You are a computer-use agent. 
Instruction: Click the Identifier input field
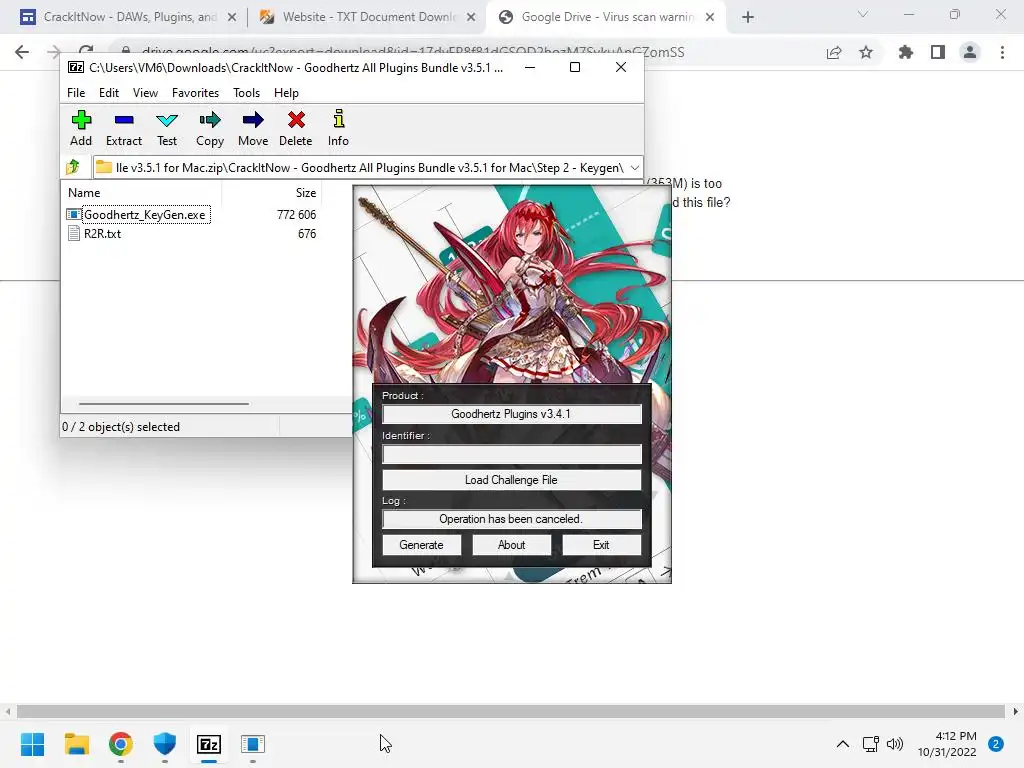click(511, 454)
